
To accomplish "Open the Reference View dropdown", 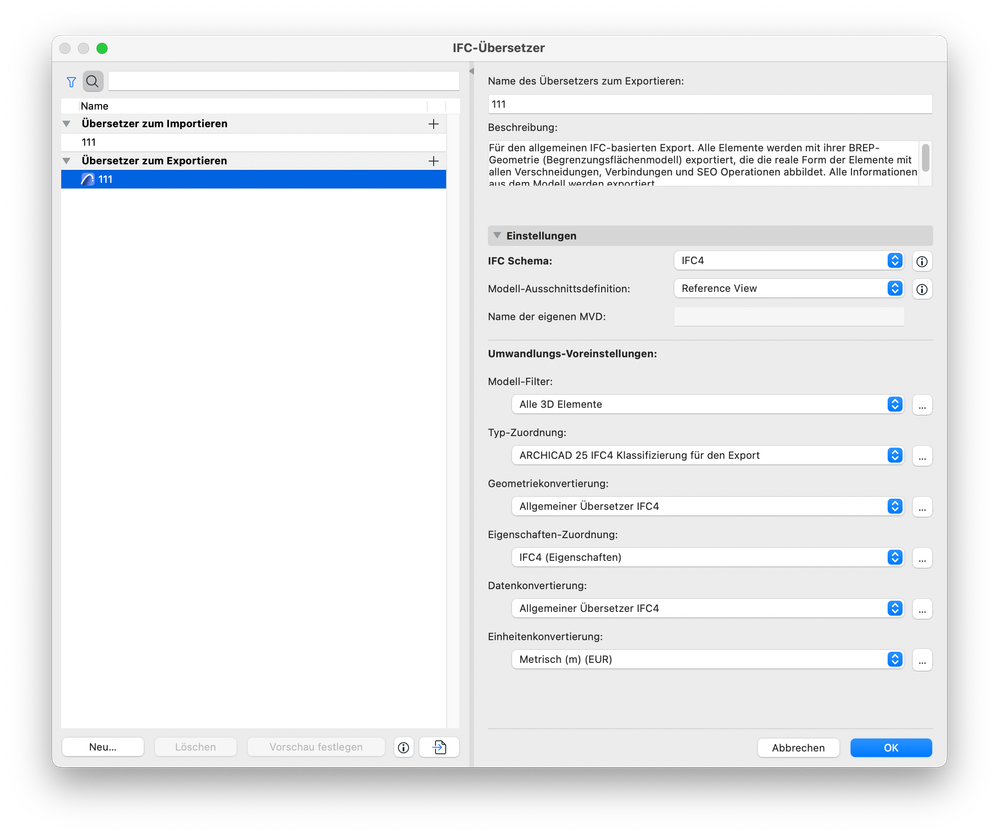I will tap(789, 289).
